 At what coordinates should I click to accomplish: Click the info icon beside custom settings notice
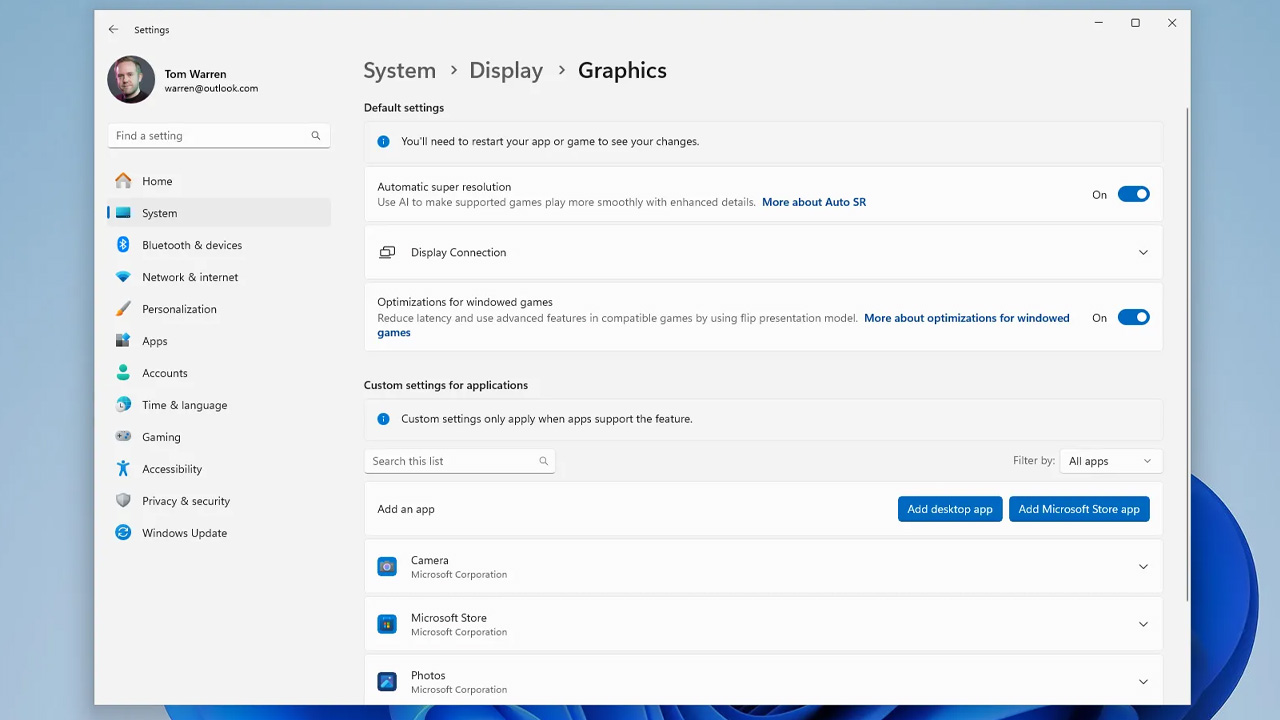383,419
